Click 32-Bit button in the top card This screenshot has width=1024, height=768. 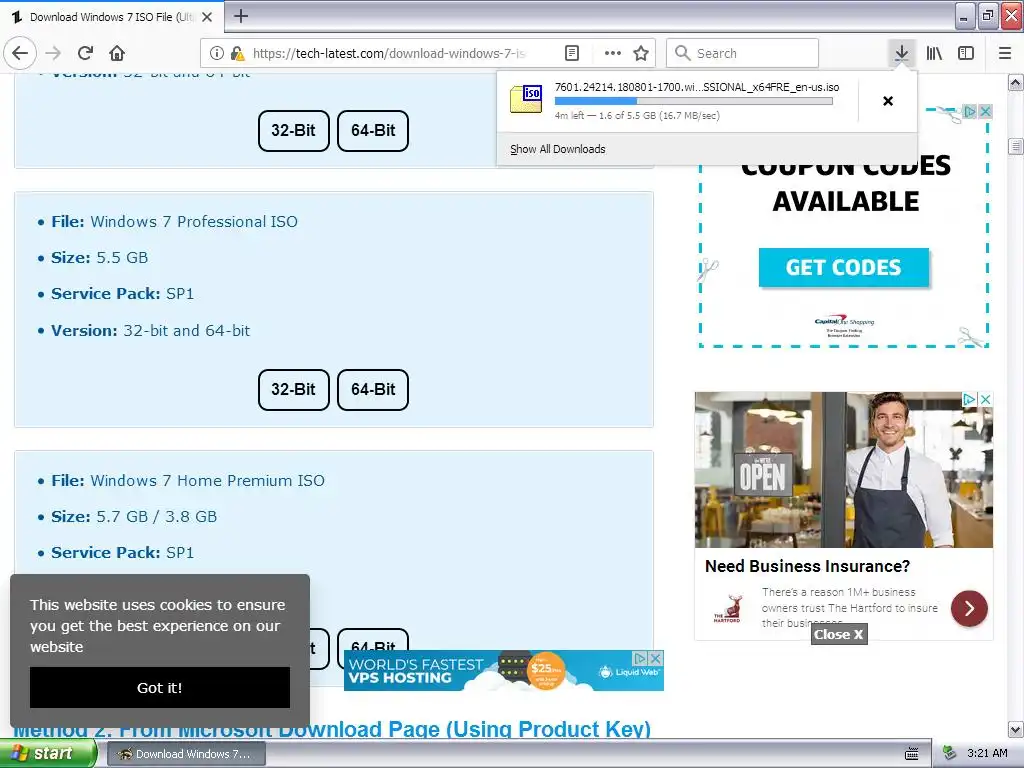point(293,131)
